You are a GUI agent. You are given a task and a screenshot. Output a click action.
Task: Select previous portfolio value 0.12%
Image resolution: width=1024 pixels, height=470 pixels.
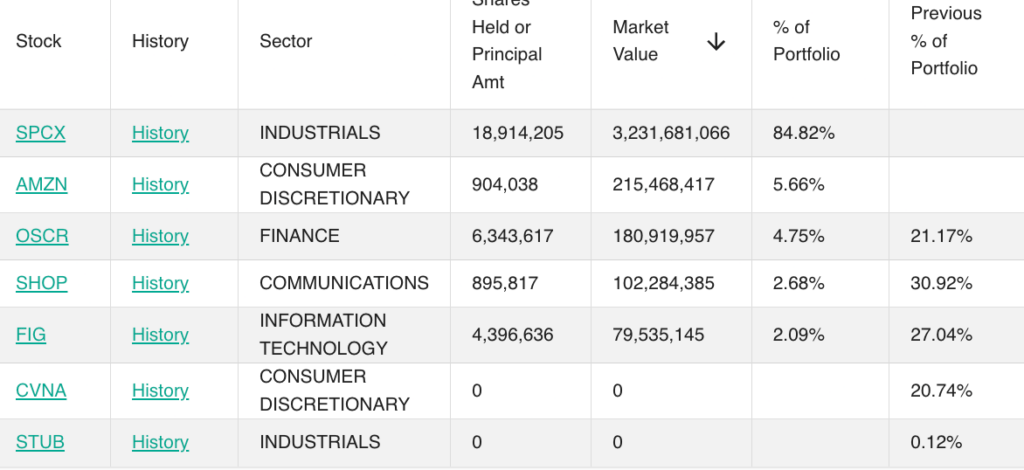936,442
